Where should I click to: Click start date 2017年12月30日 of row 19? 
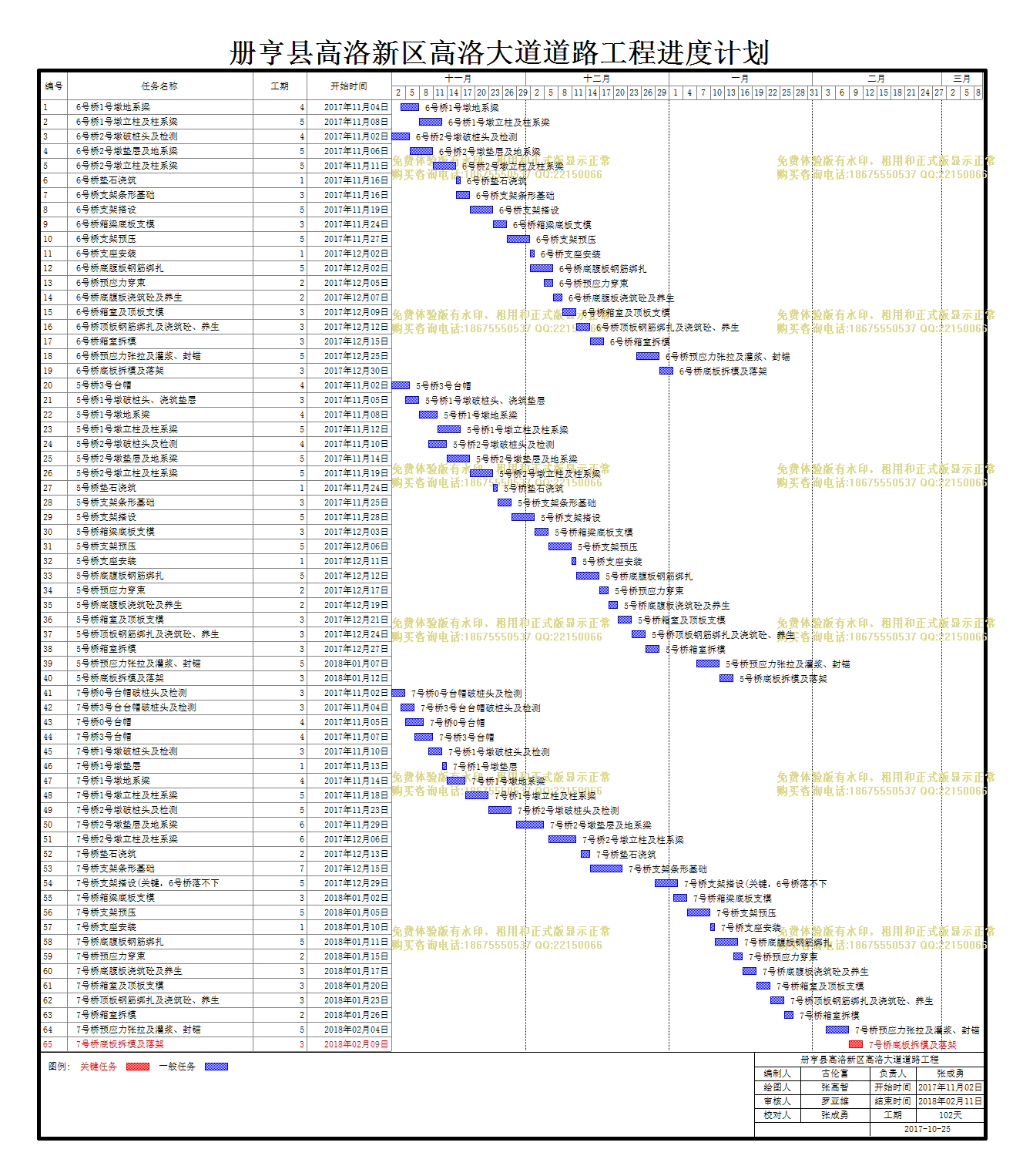tap(356, 371)
